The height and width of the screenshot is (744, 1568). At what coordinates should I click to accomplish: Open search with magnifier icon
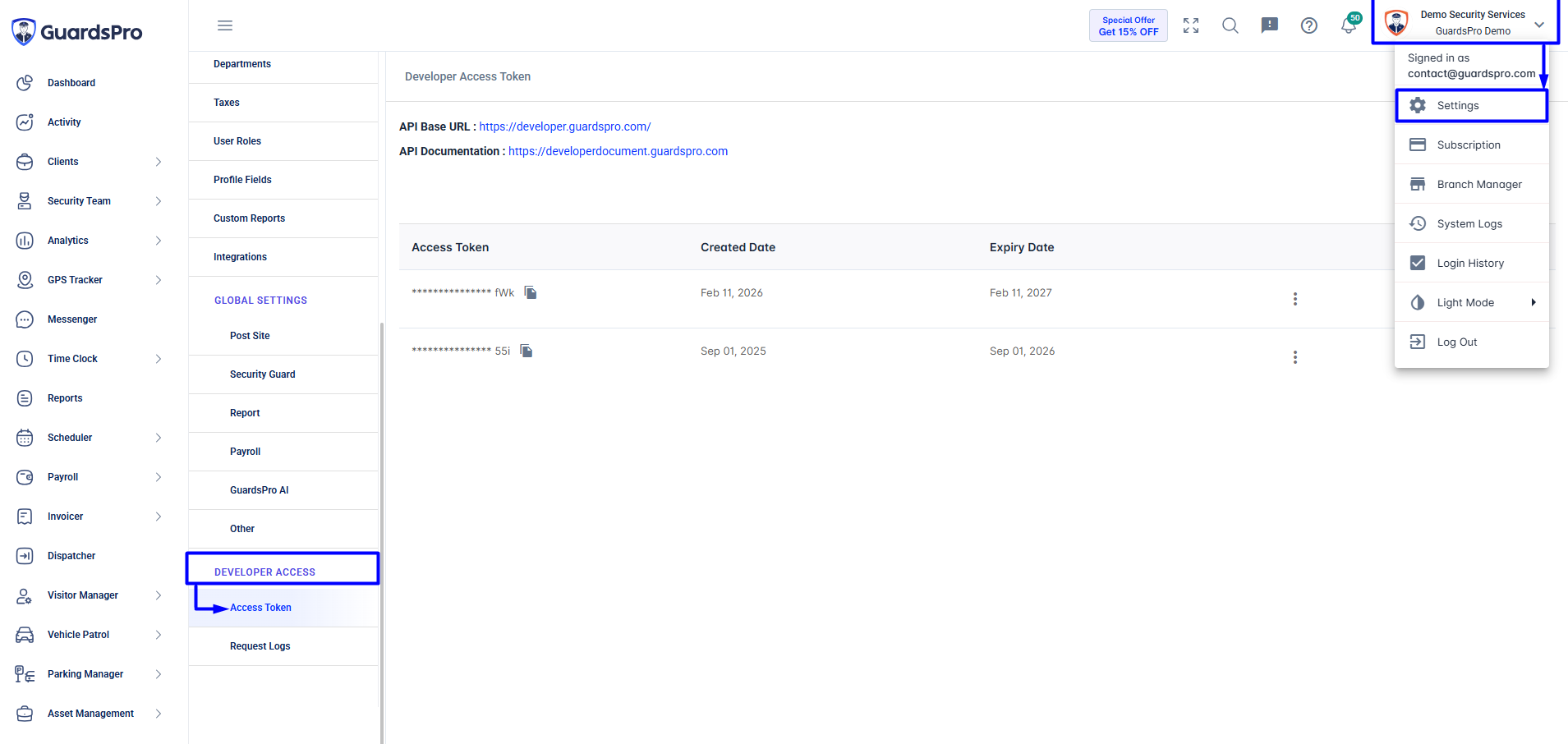1230,25
